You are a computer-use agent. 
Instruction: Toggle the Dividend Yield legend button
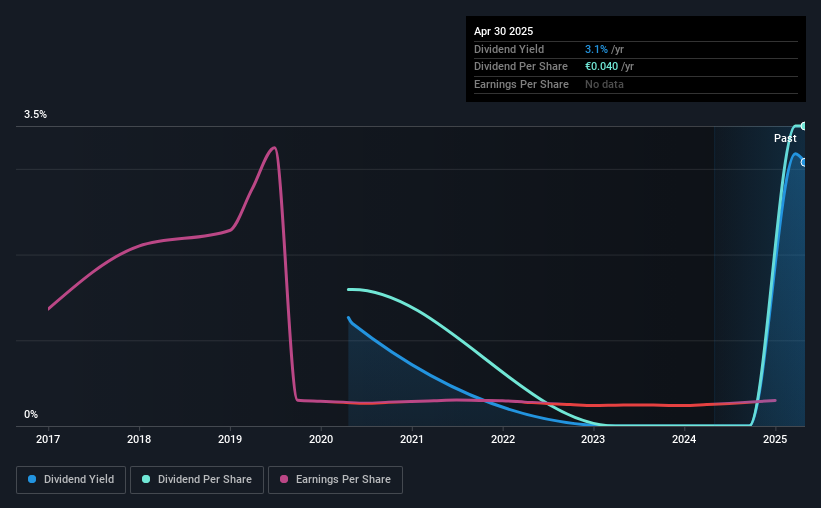(71, 480)
